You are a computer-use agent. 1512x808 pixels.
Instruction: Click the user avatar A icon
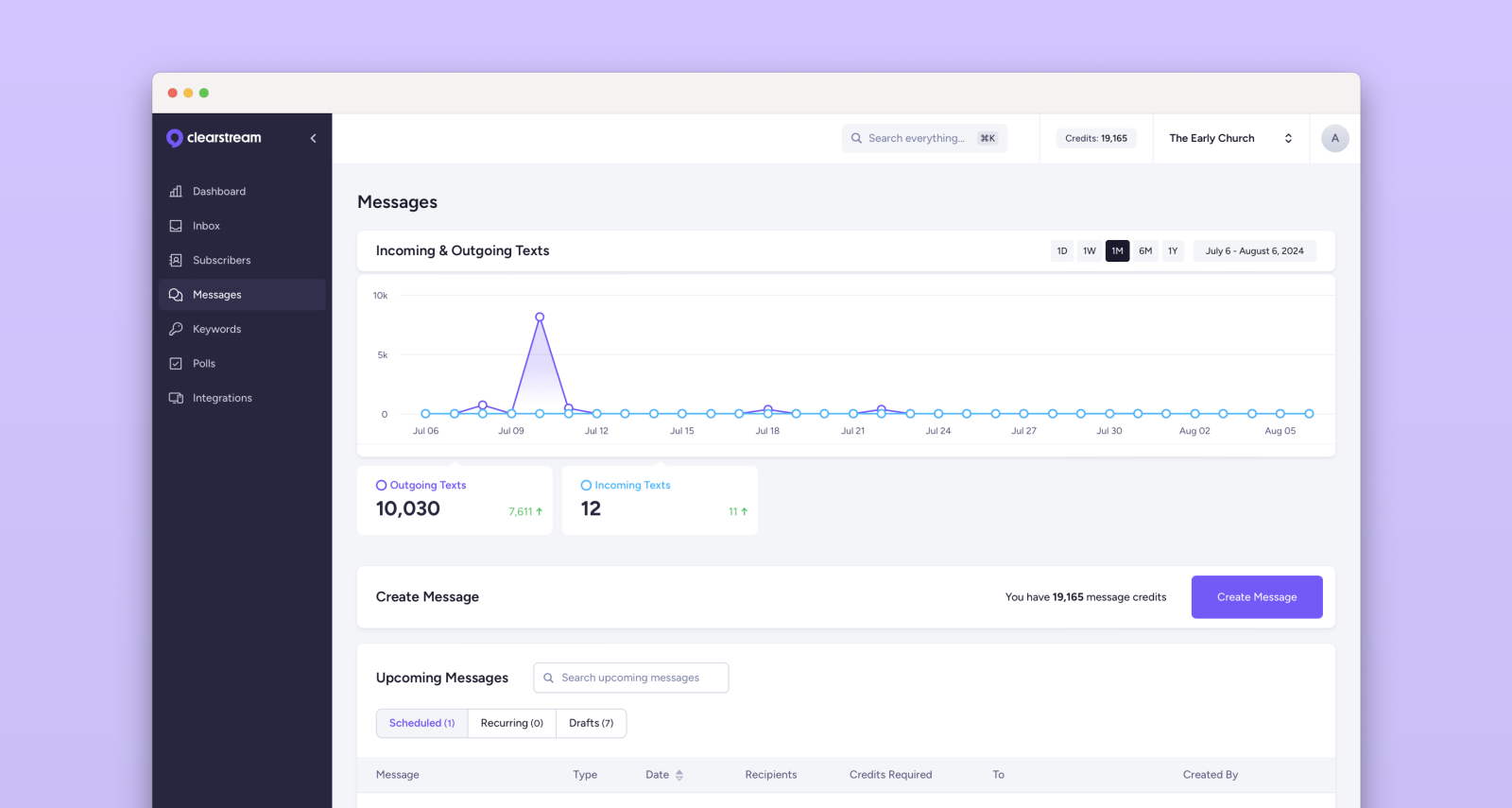click(x=1334, y=138)
